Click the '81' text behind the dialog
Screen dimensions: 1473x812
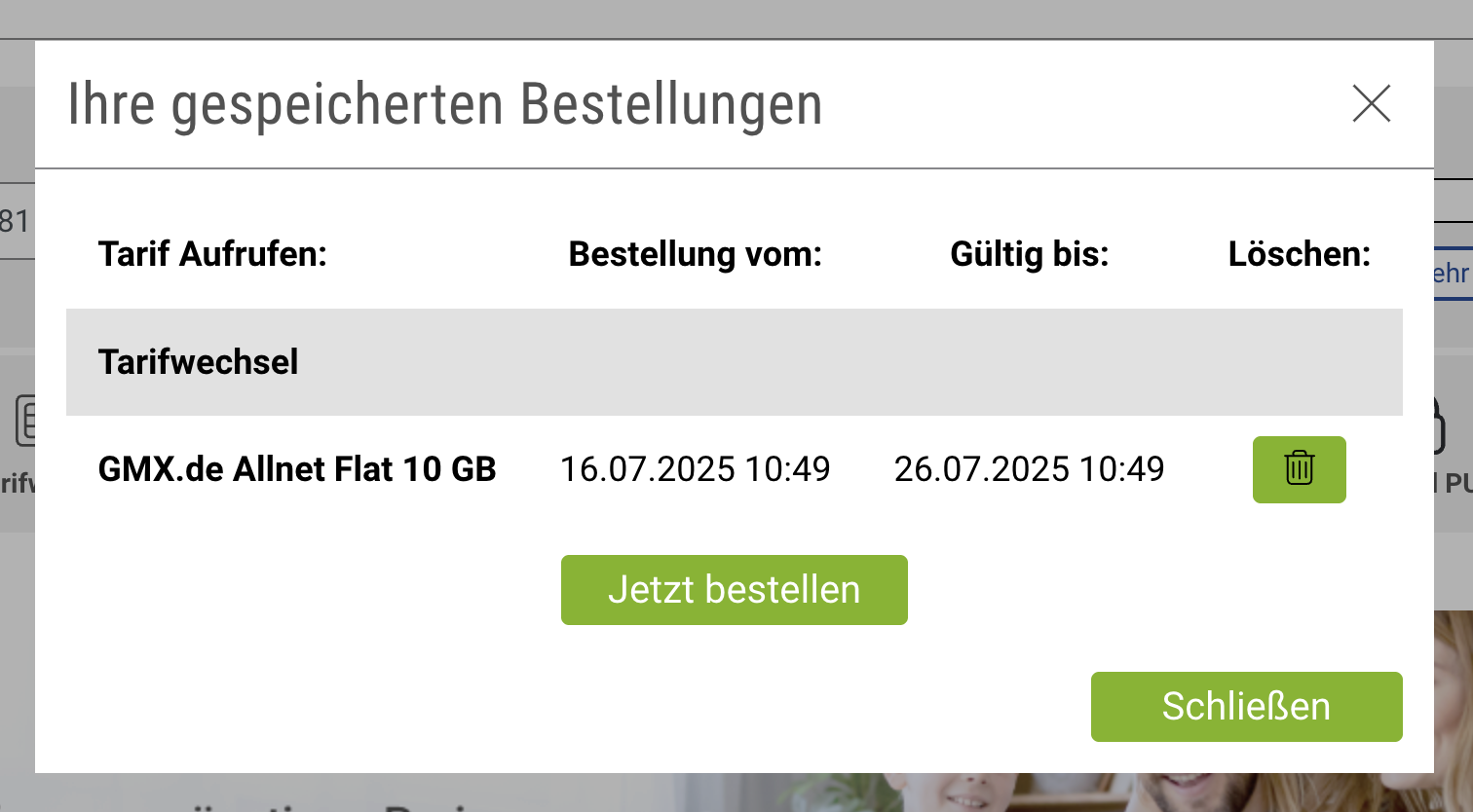click(16, 221)
